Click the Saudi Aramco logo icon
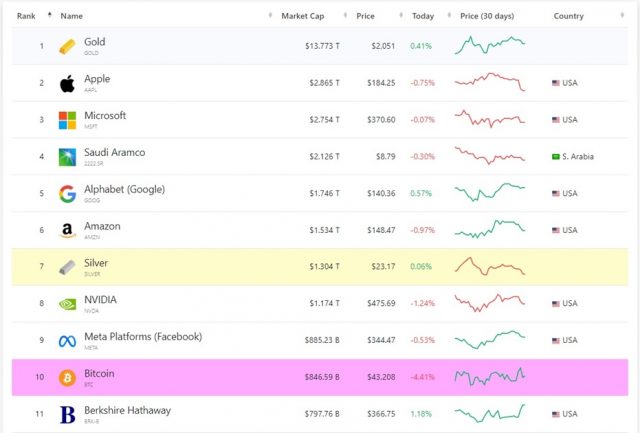 coord(67,157)
